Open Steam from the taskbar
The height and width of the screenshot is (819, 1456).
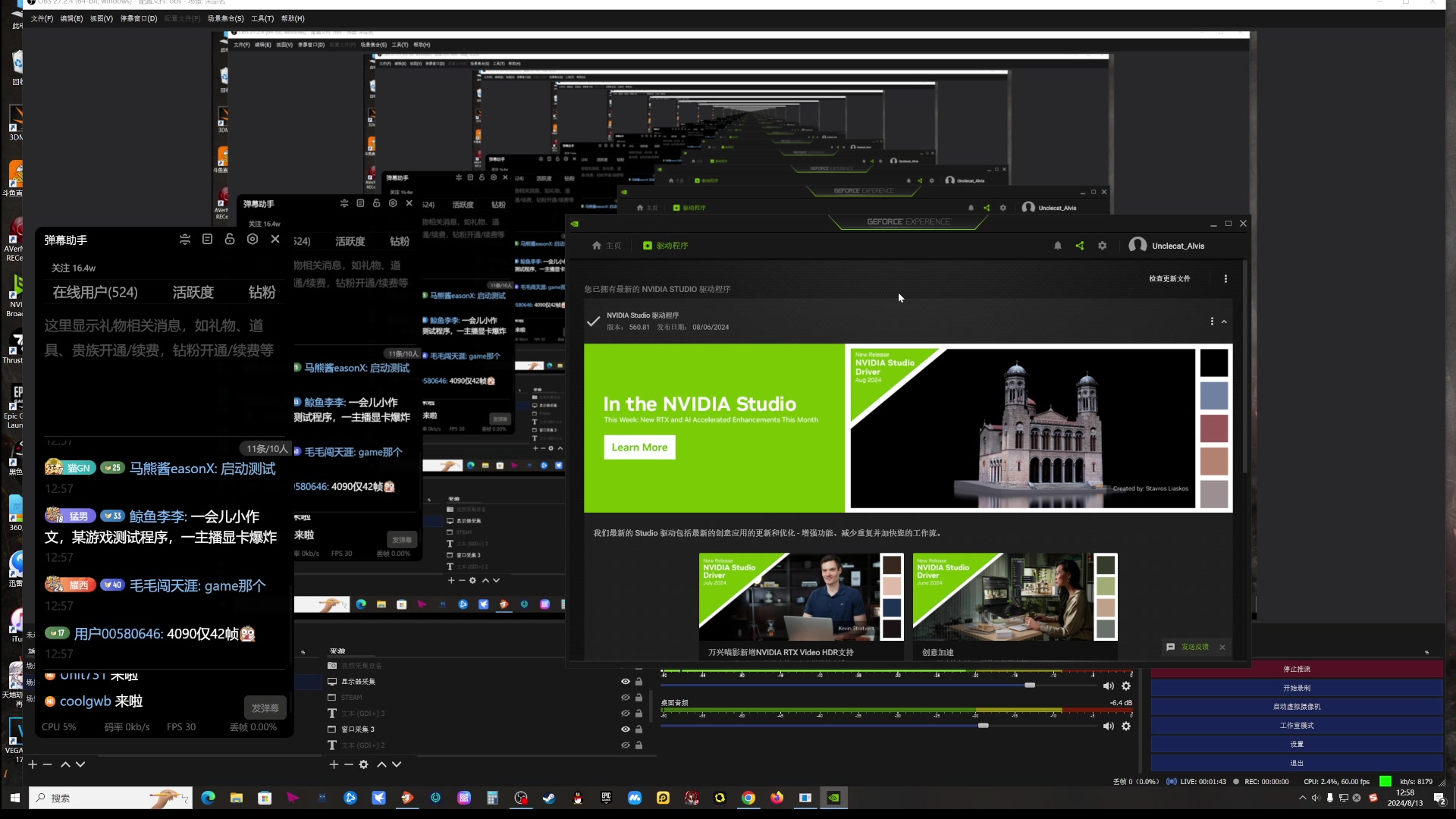coord(549,798)
